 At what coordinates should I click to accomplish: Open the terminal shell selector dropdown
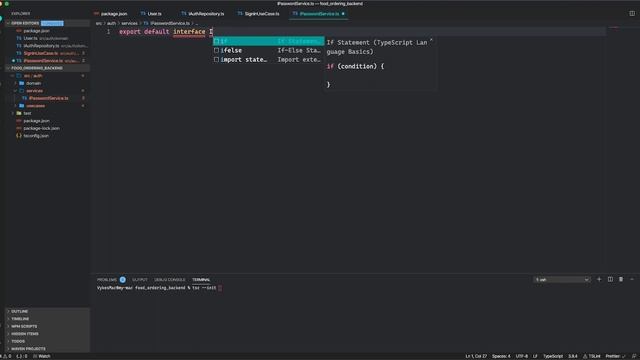562,280
